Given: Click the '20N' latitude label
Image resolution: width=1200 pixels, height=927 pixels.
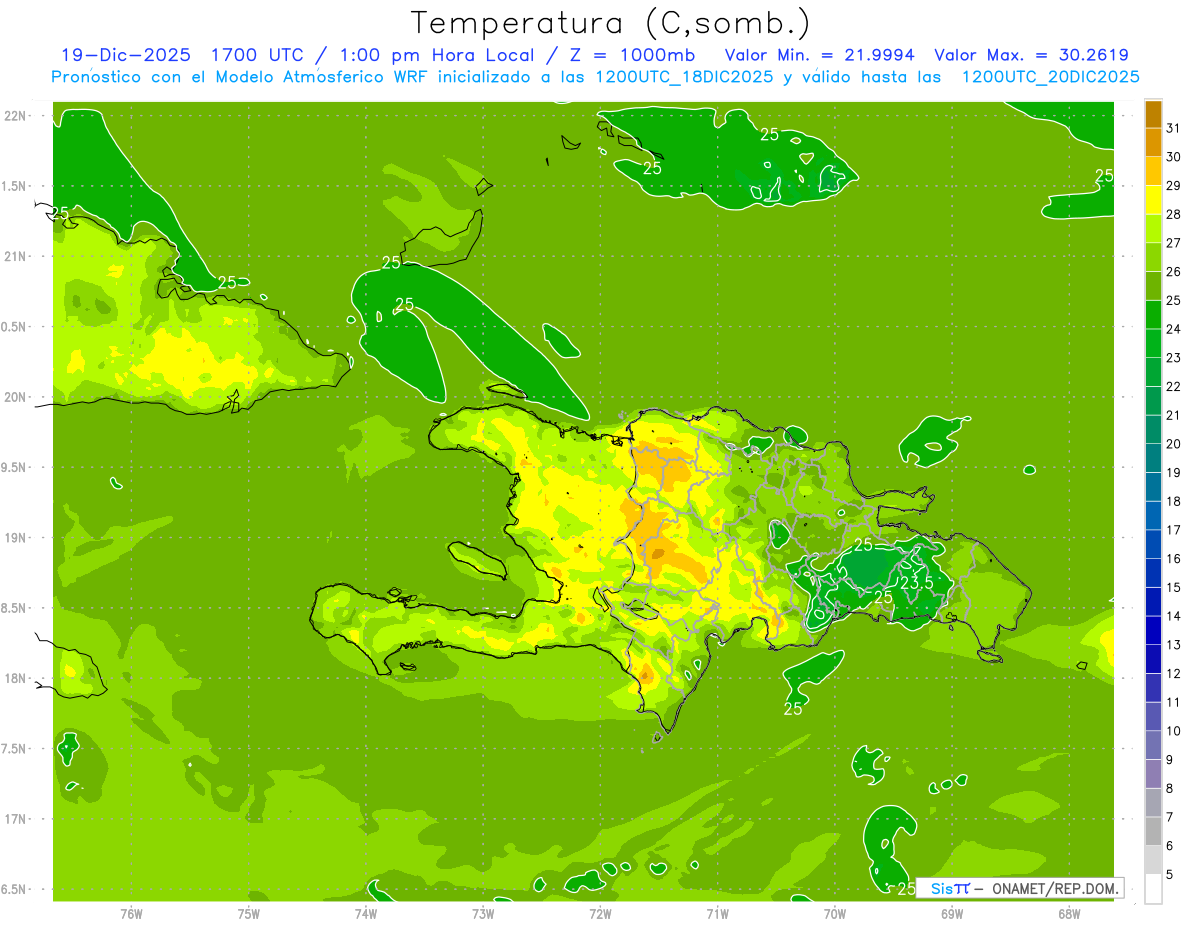Looking at the screenshot, I should [x=15, y=397].
